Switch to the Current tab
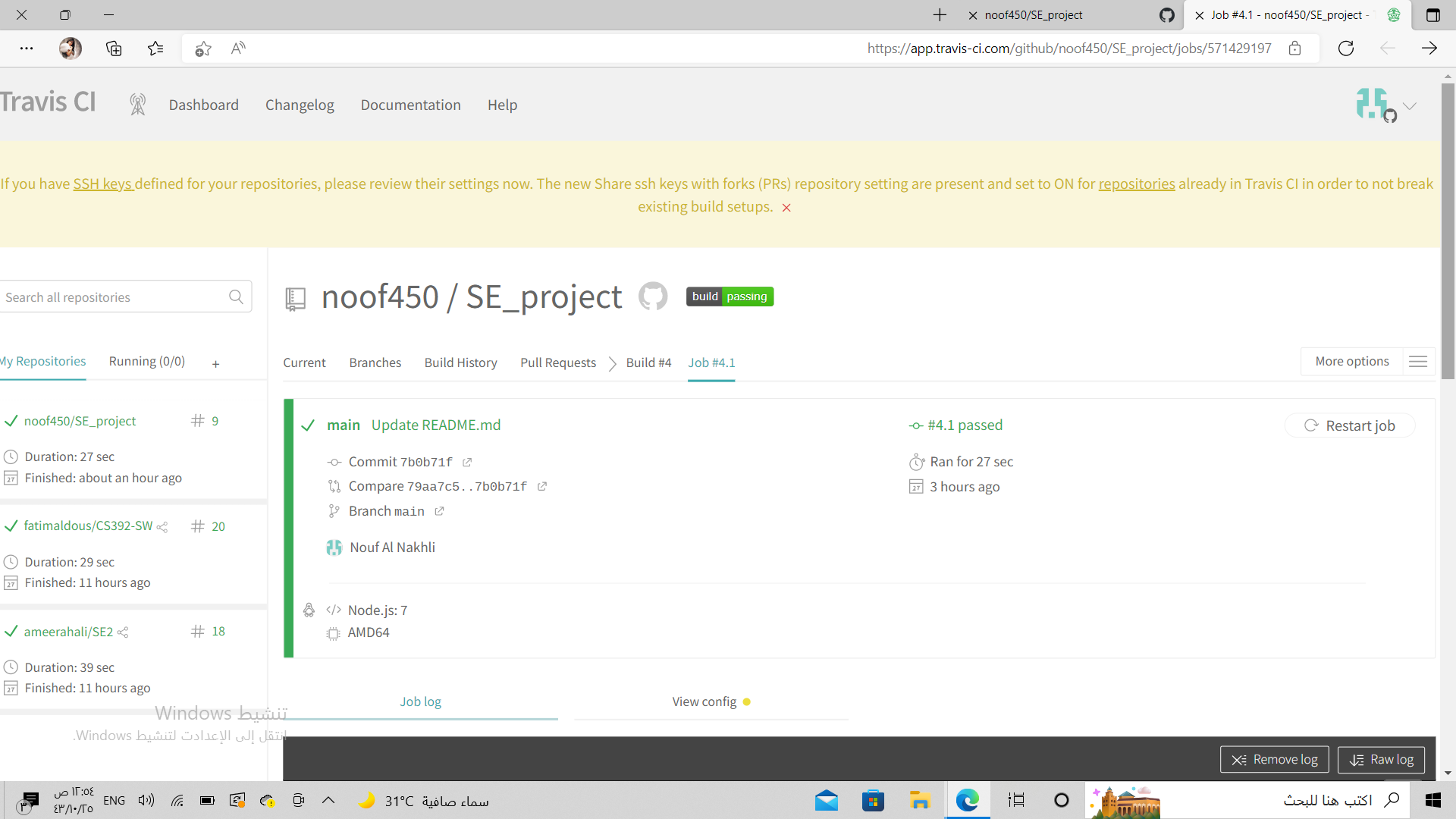 304,363
